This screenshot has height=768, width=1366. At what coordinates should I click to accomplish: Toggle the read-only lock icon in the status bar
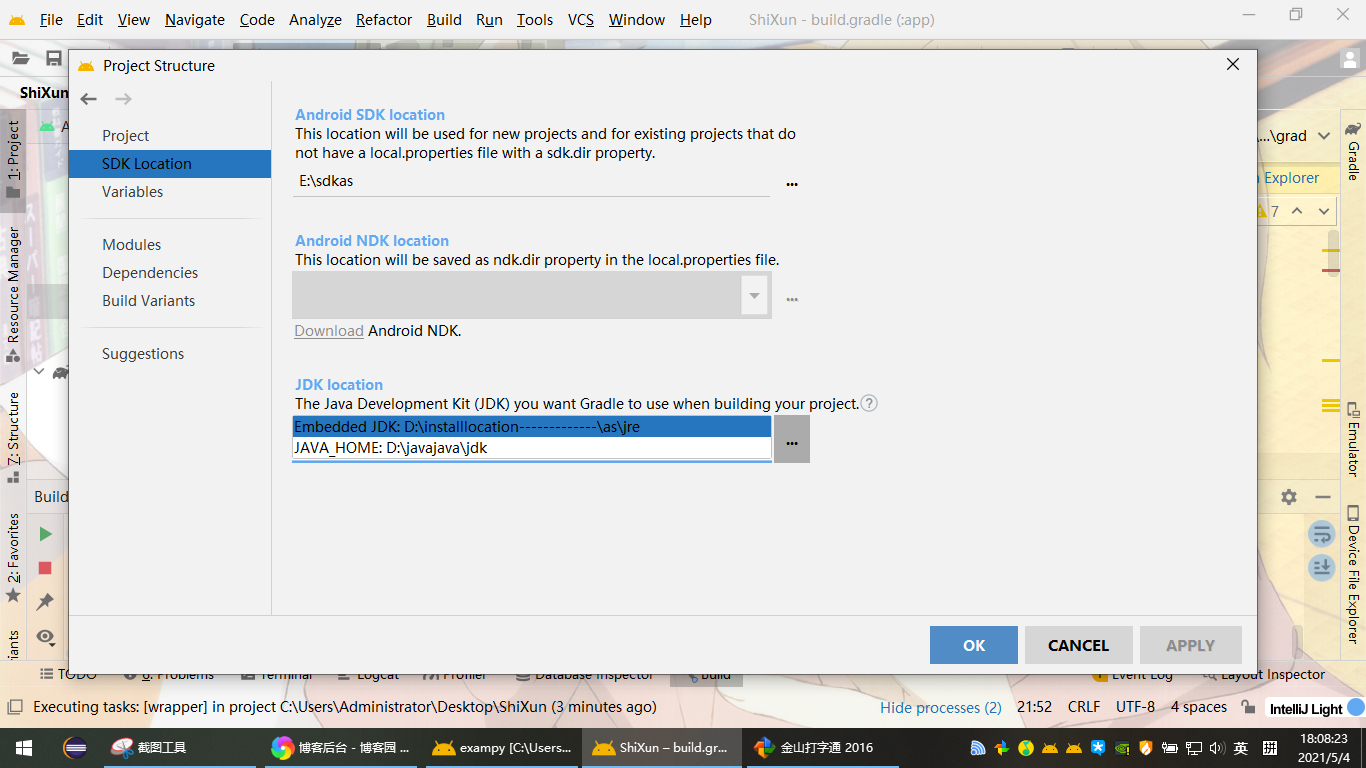tap(1248, 707)
